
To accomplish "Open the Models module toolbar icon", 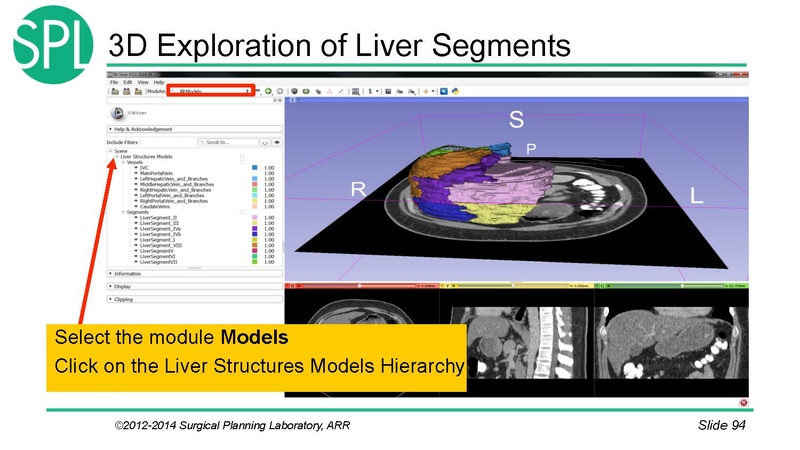I will (306, 91).
